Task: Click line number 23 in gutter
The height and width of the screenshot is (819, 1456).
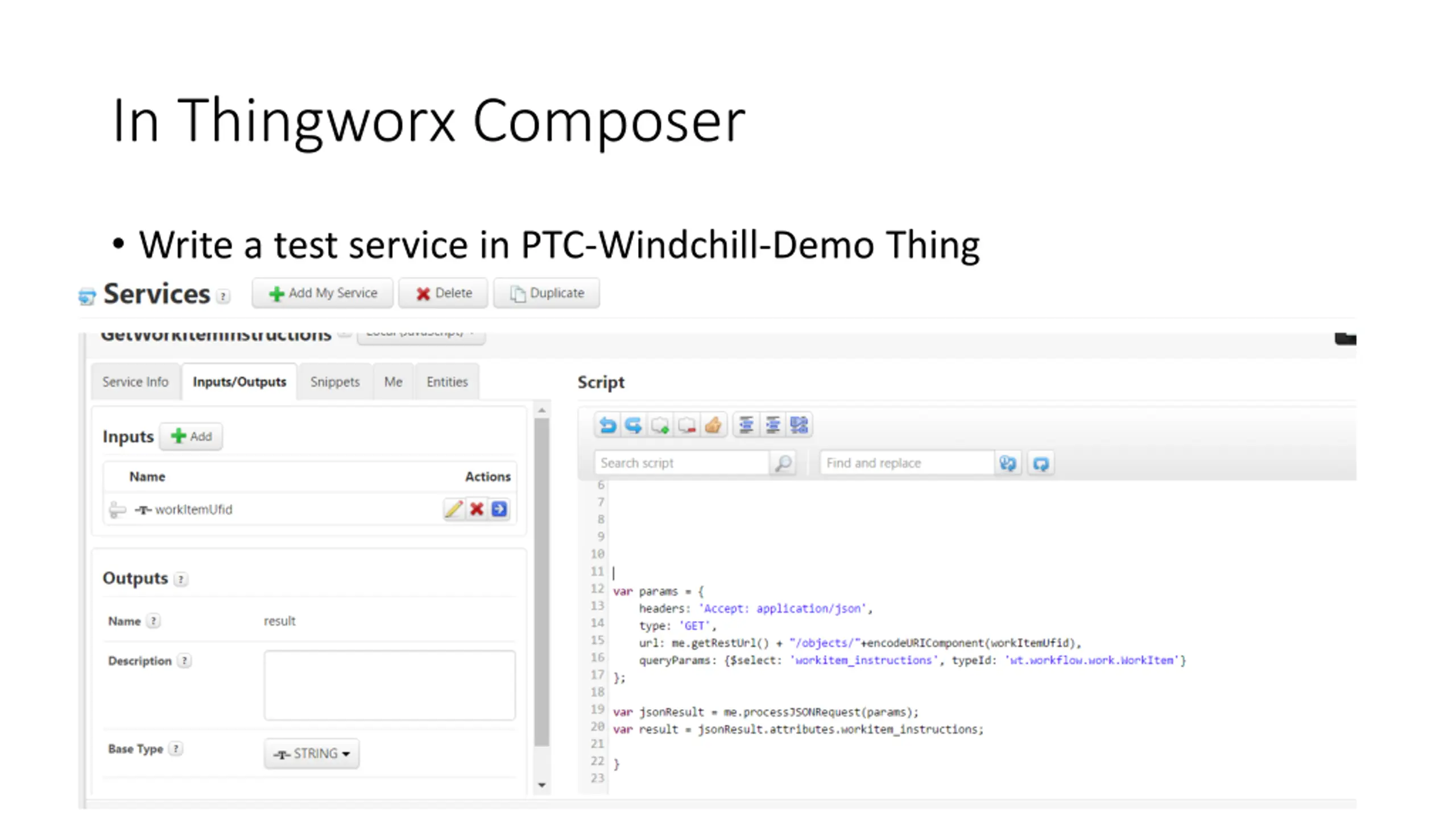Action: 597,778
